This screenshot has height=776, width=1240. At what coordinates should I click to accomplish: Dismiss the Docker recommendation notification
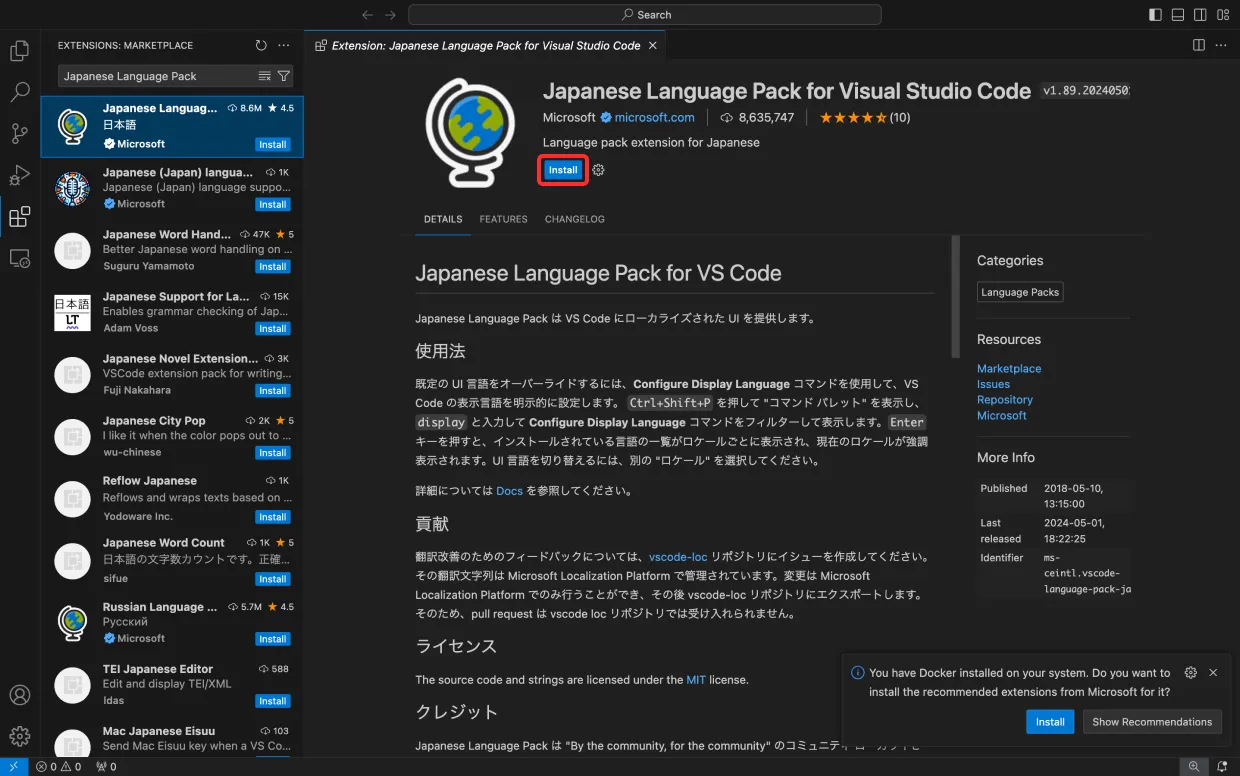(x=1213, y=673)
